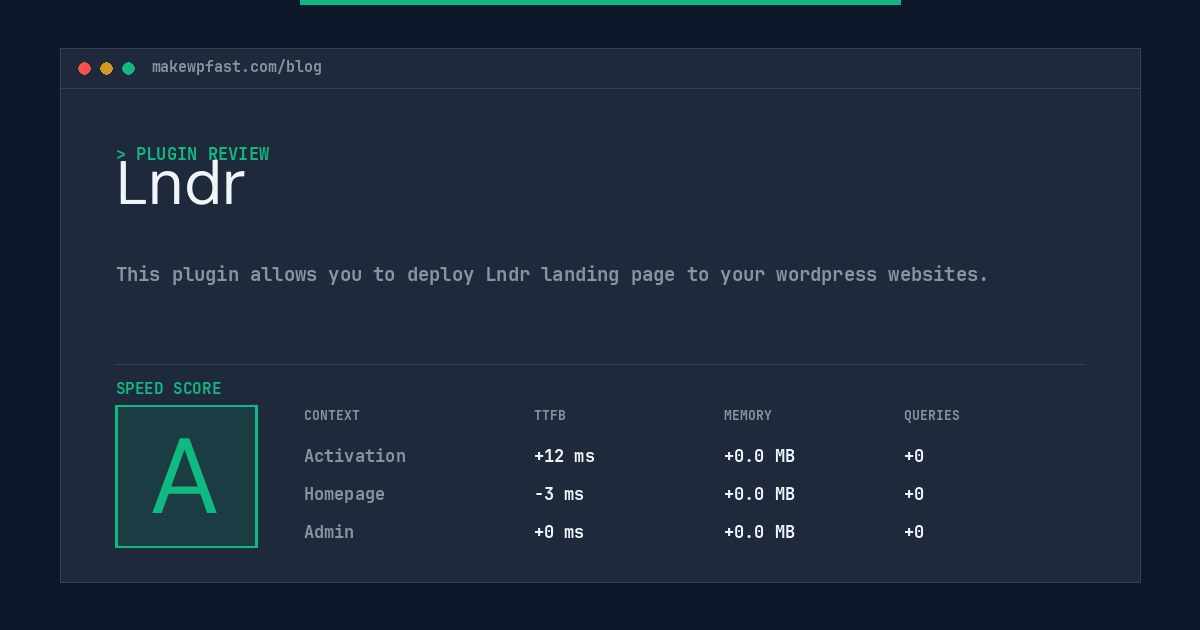Click the "-3 ms" TTFB value

(559, 494)
